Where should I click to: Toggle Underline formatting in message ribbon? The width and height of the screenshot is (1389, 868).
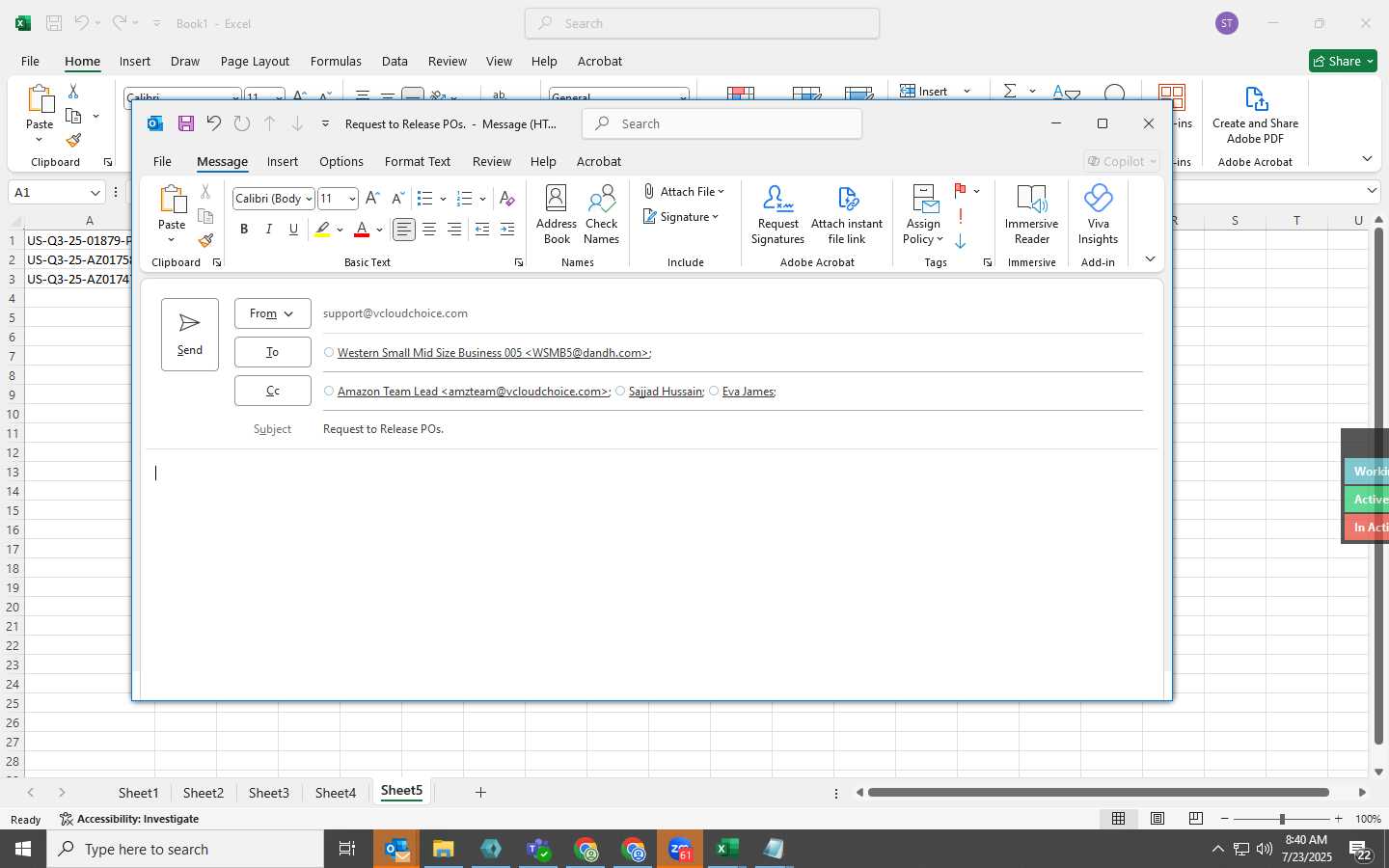294,230
